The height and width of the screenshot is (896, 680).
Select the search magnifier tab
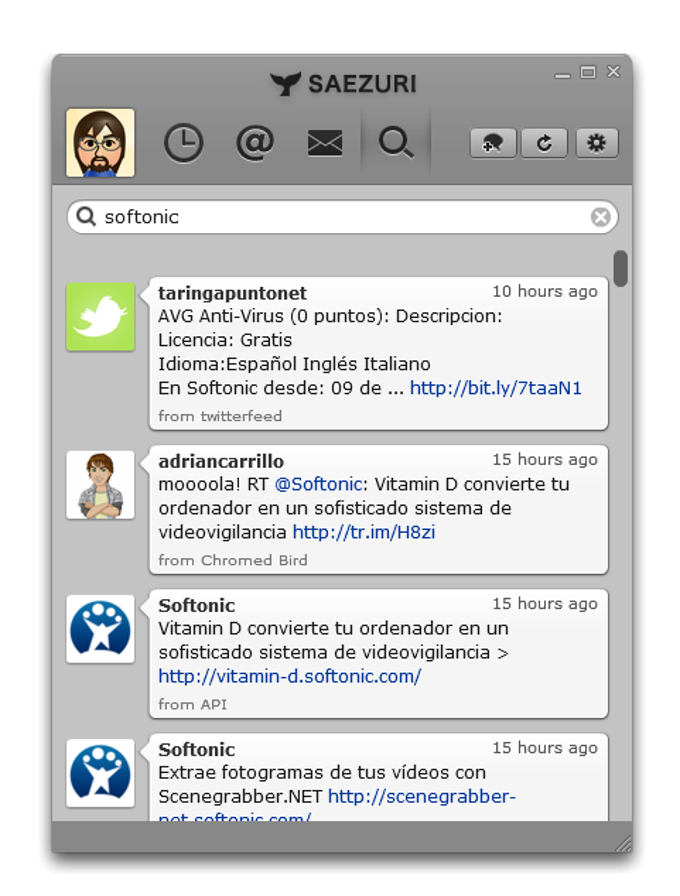point(396,143)
